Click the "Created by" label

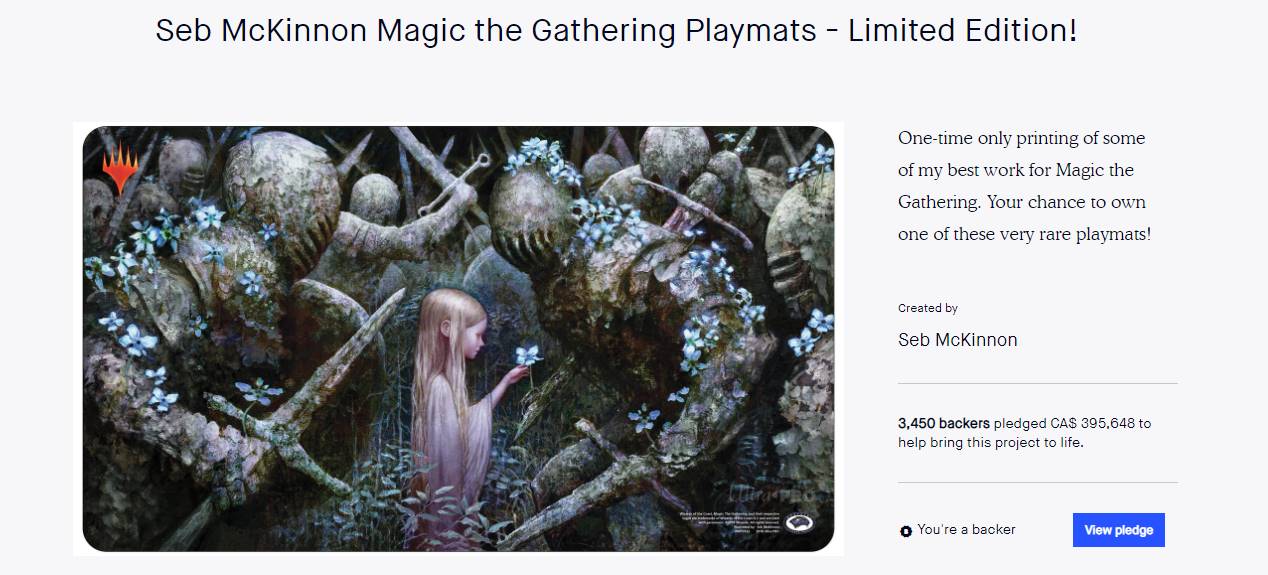coord(928,308)
